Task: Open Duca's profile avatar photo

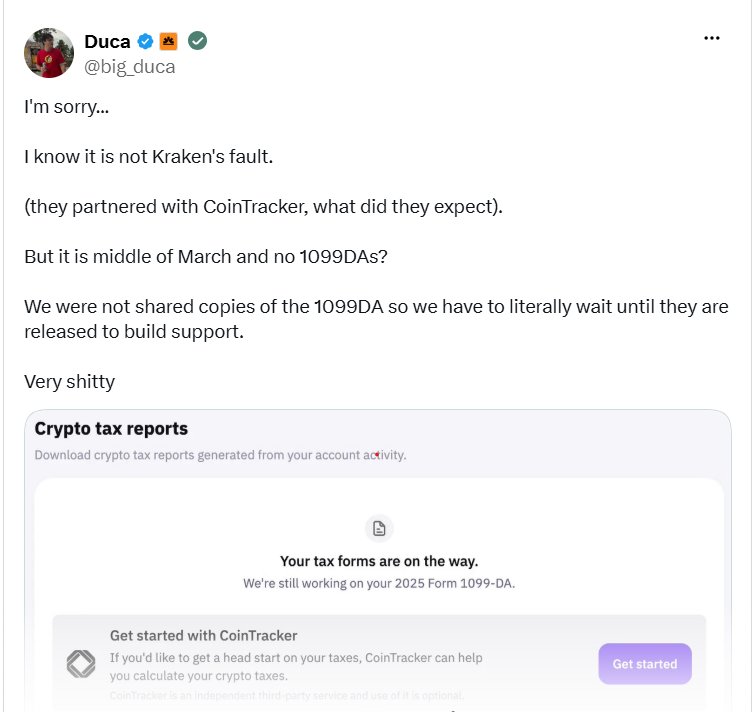Action: tap(49, 53)
